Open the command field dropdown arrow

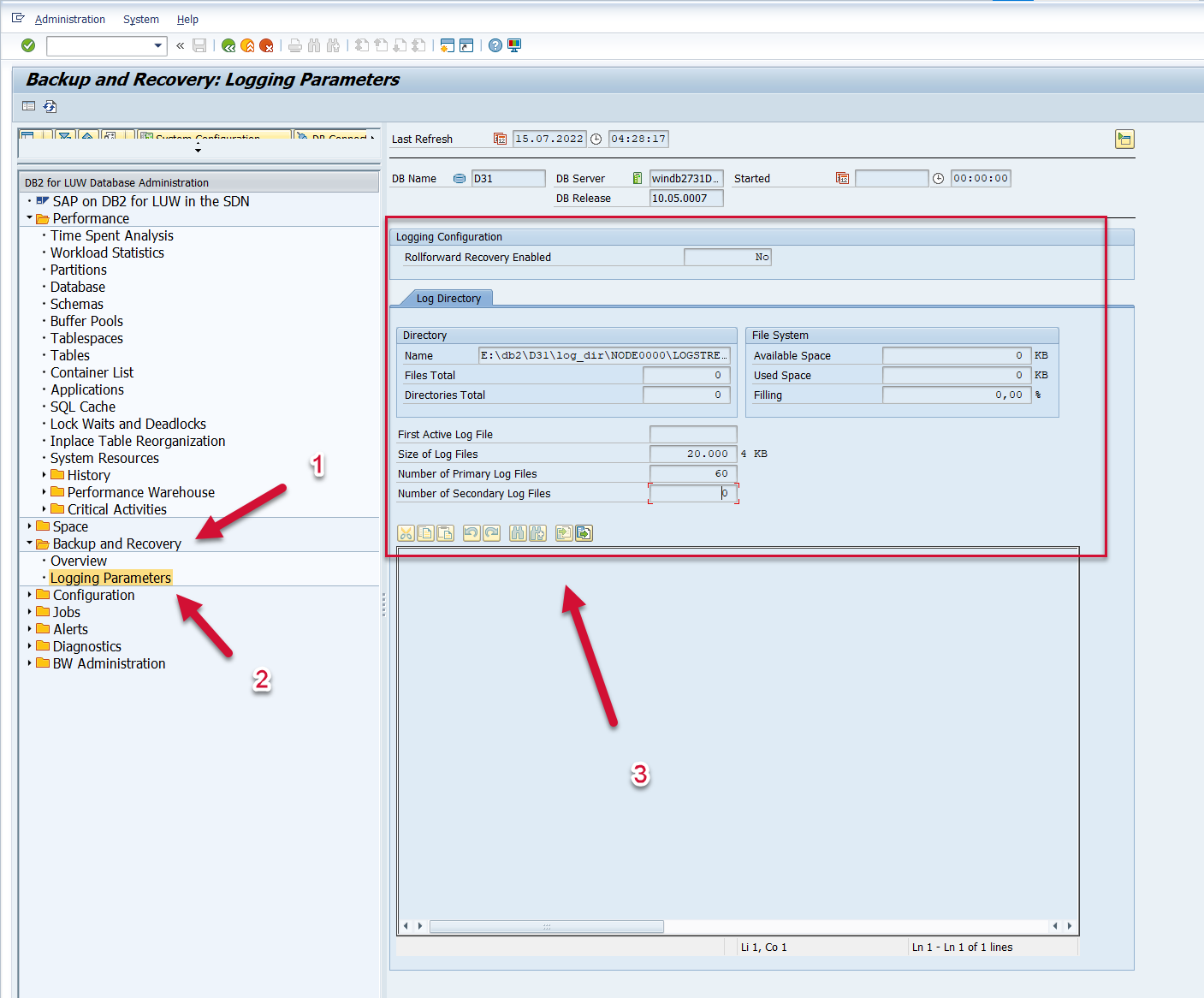(158, 45)
